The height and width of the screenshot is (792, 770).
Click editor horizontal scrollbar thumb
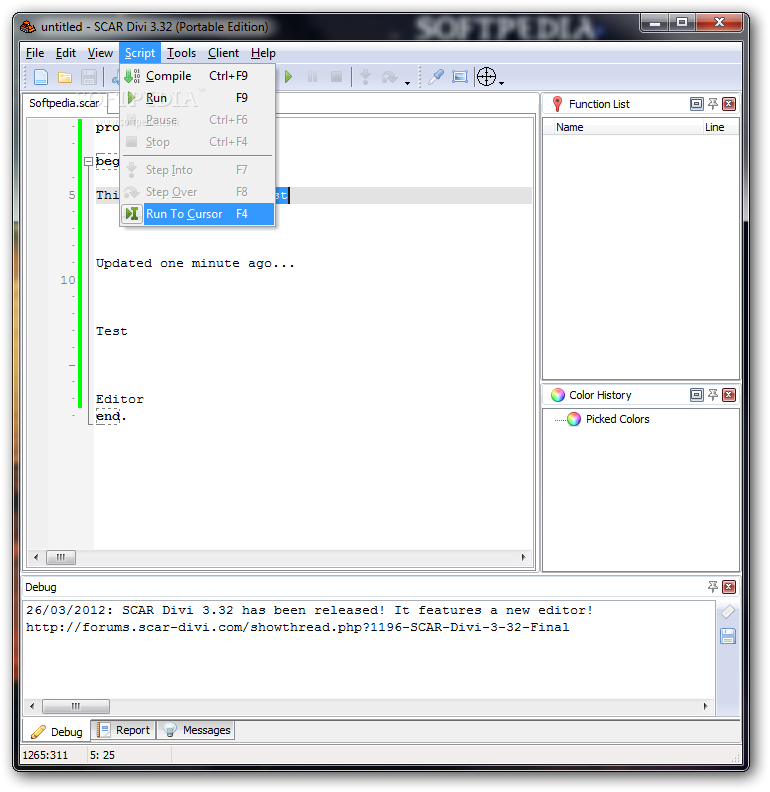coord(61,558)
